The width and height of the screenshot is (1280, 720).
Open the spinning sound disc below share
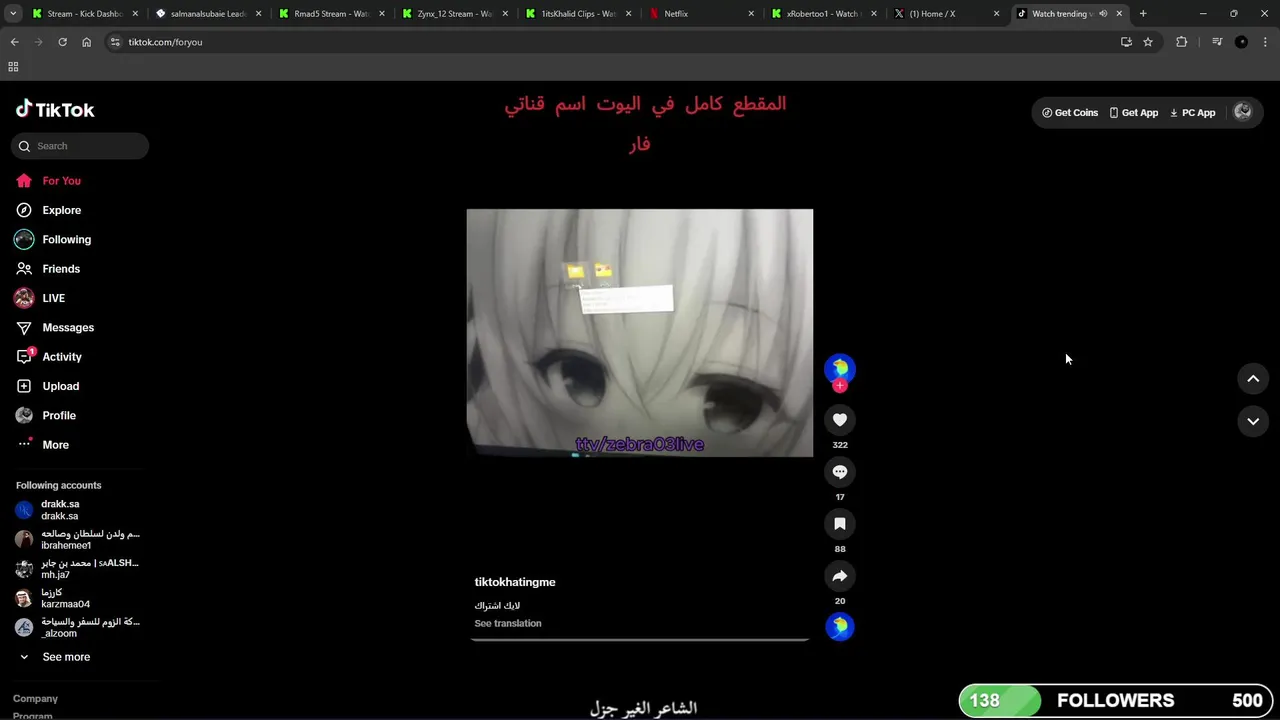pos(840,627)
